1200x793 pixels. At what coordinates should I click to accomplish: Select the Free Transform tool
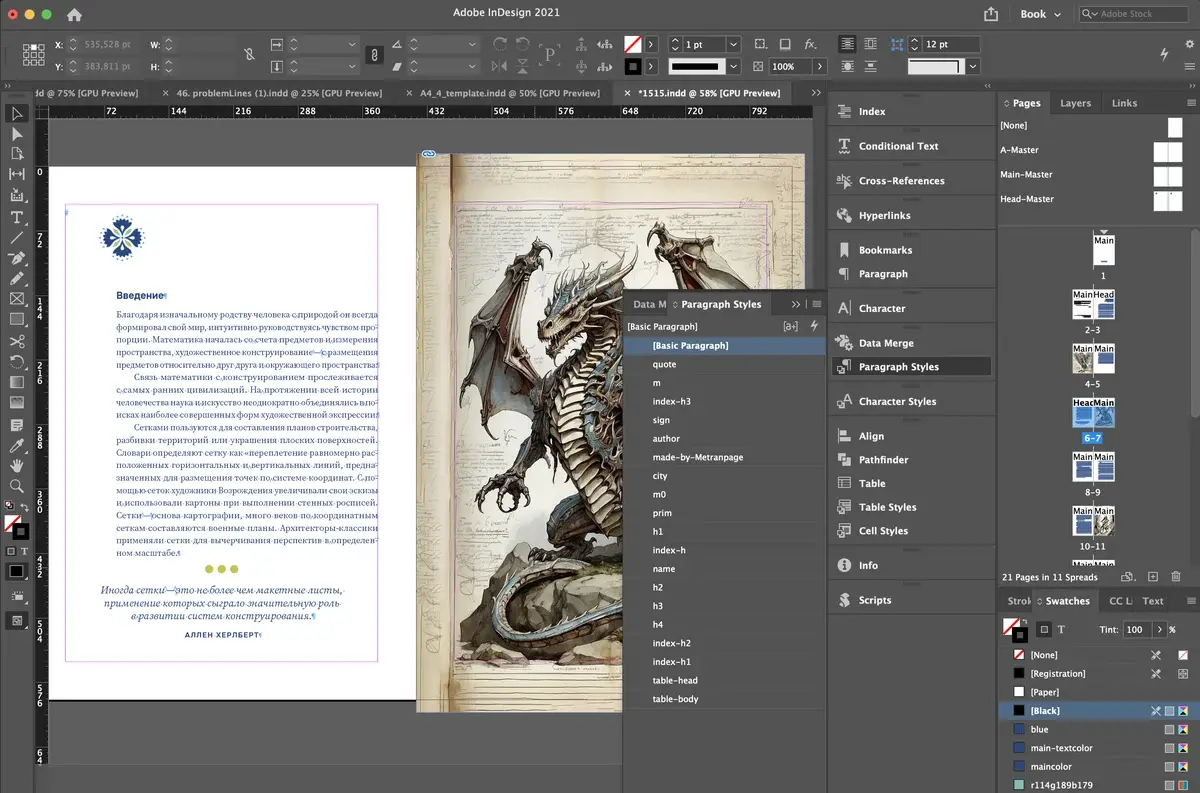tap(16, 362)
